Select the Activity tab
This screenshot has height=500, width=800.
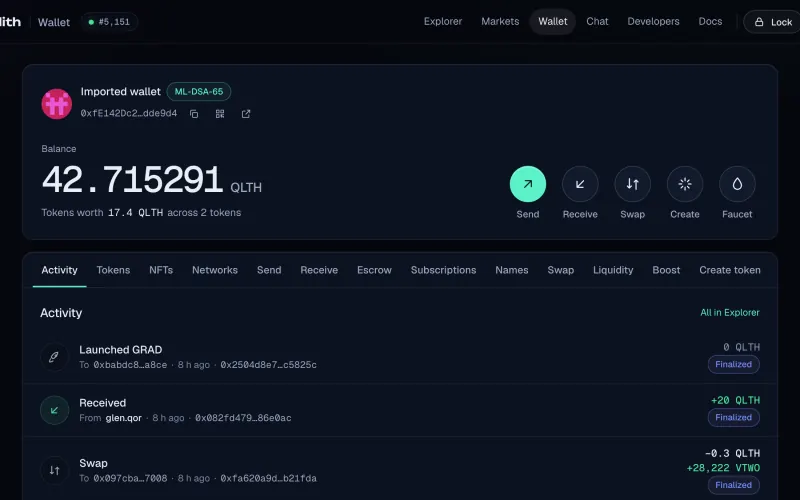59,270
